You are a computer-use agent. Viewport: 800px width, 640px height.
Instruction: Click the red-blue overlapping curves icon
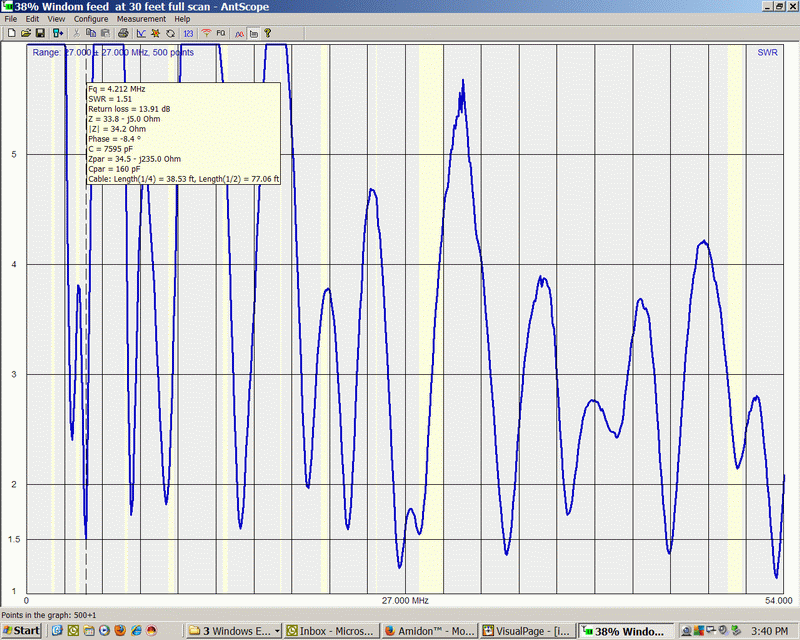(239, 33)
